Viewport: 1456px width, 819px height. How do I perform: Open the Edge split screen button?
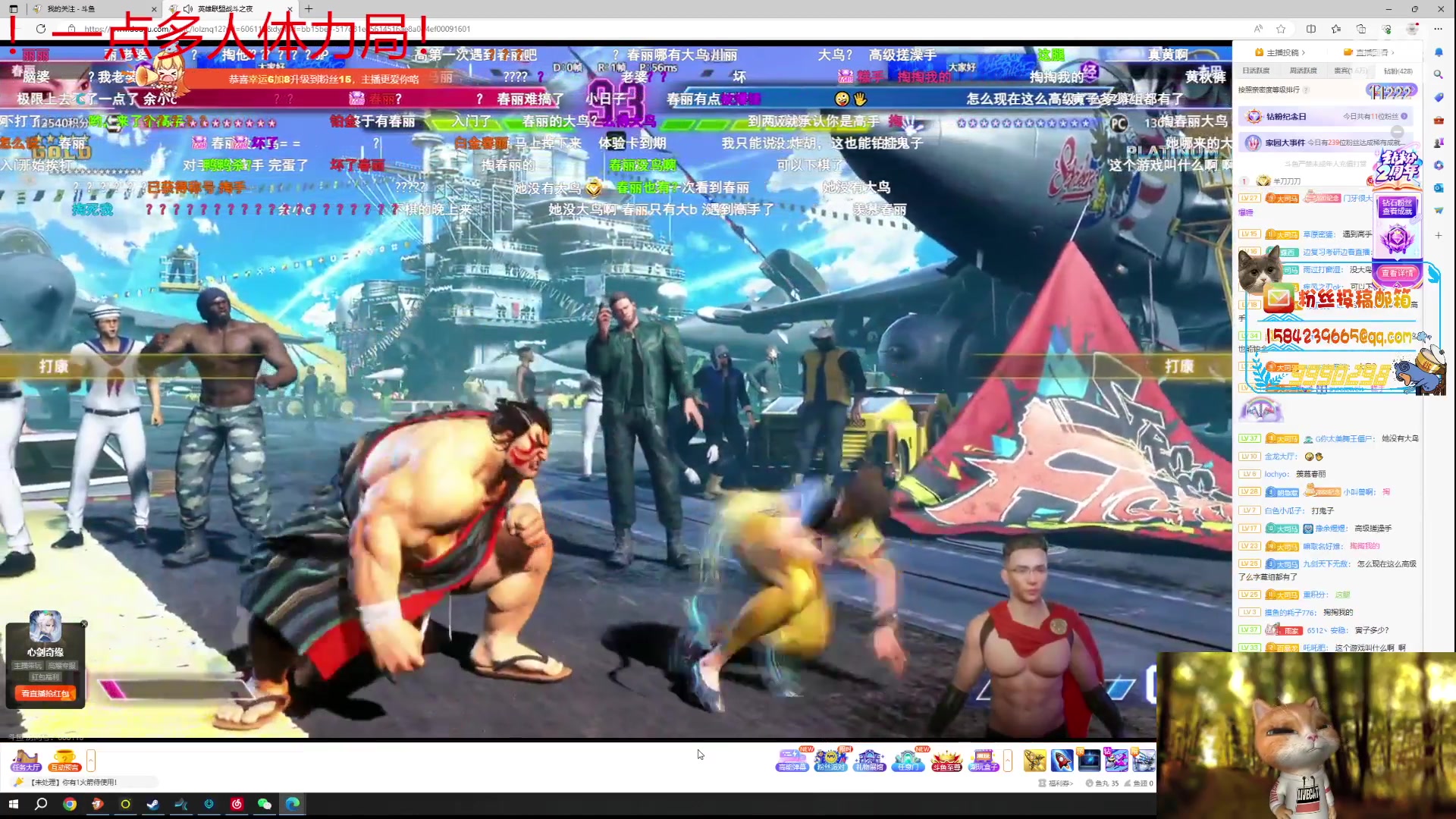click(x=1311, y=29)
